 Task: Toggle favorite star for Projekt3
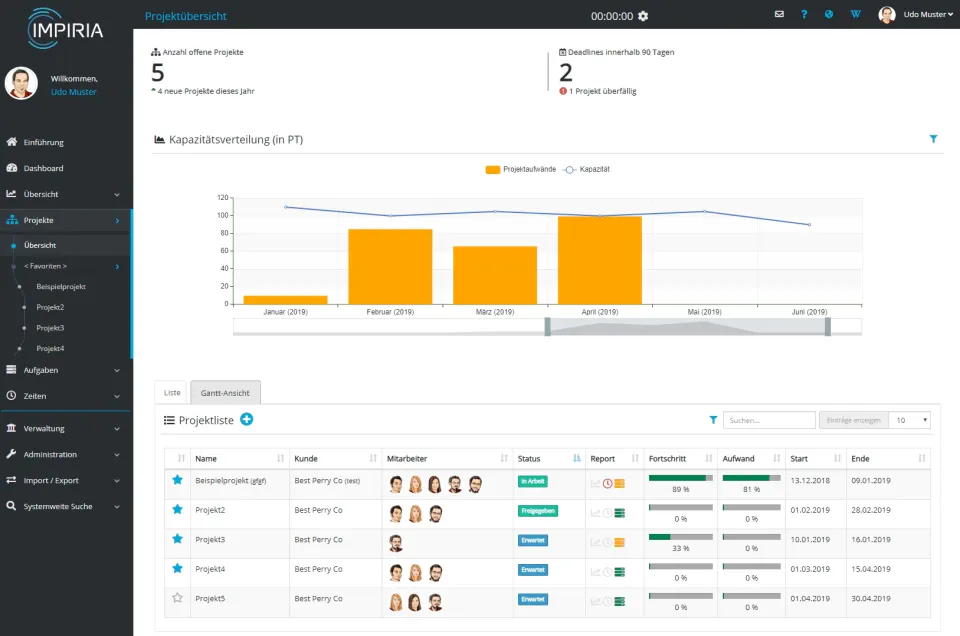click(178, 539)
